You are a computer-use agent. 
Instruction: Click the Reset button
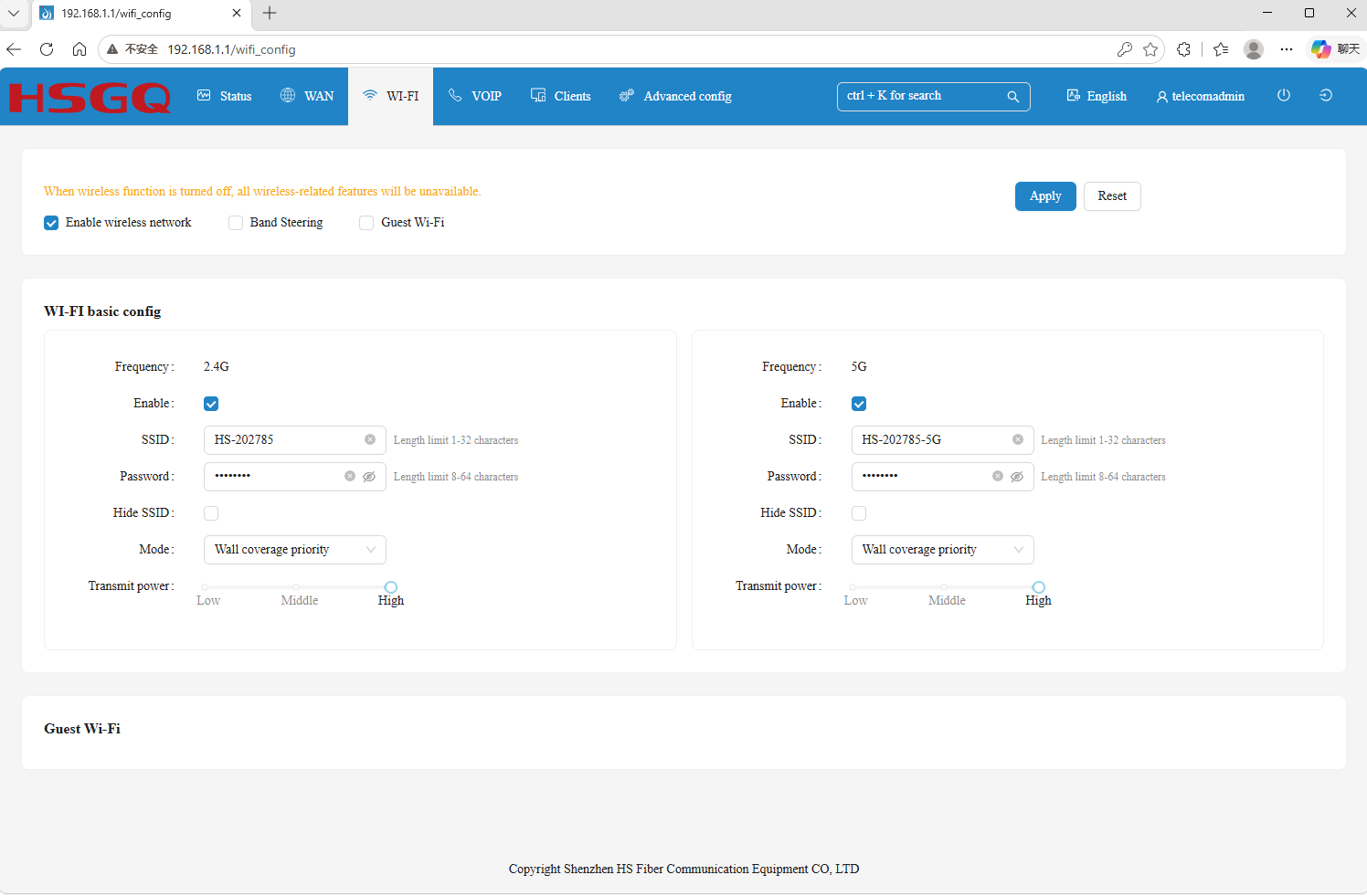pos(1112,196)
